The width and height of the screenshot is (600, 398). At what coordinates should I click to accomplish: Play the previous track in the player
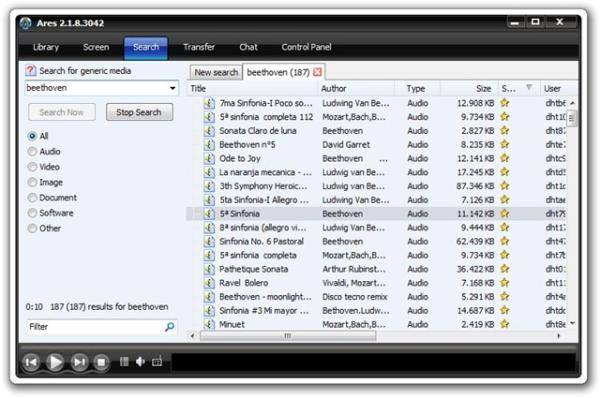pyautogui.click(x=31, y=362)
